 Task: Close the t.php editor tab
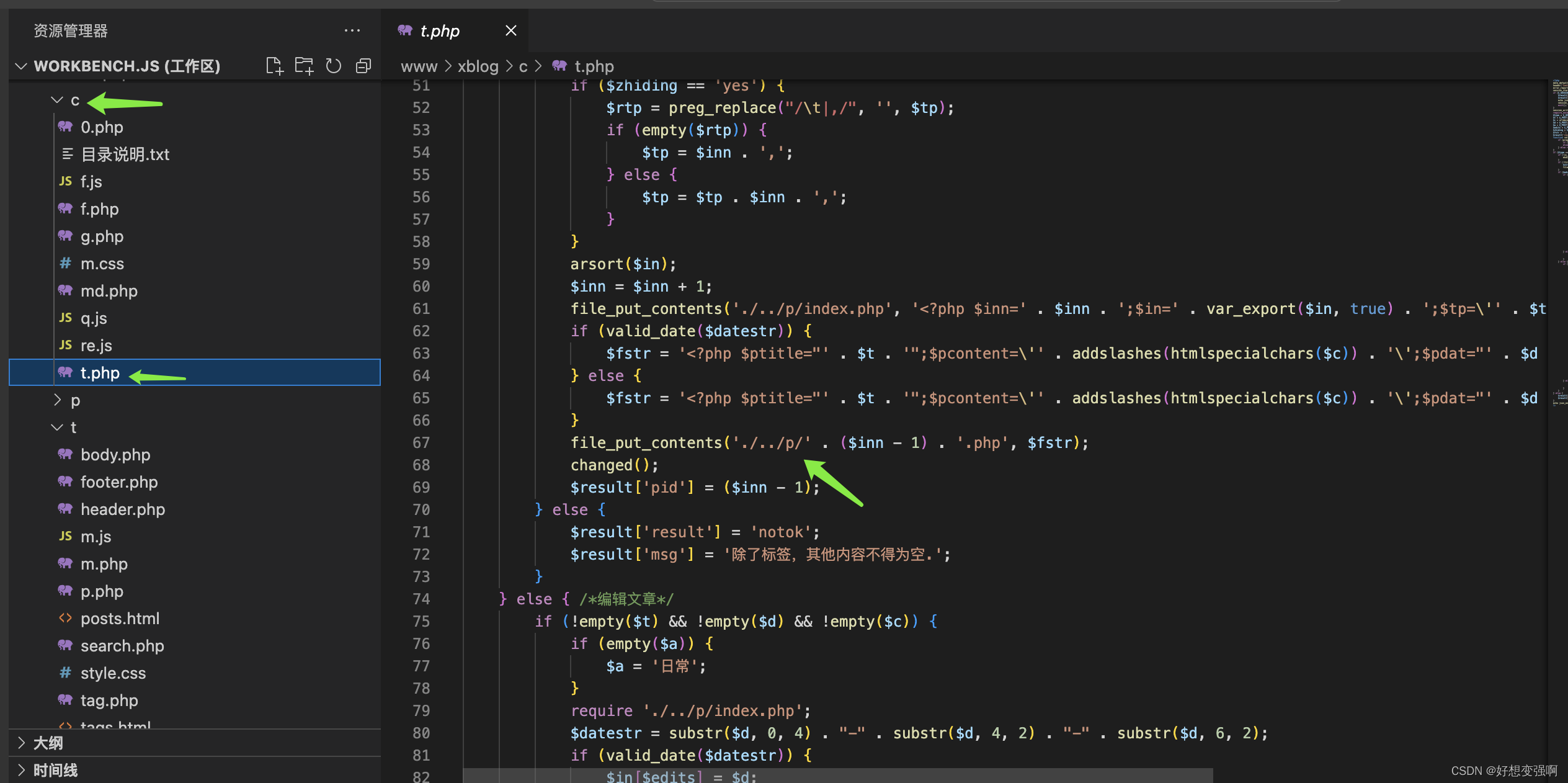[x=510, y=30]
